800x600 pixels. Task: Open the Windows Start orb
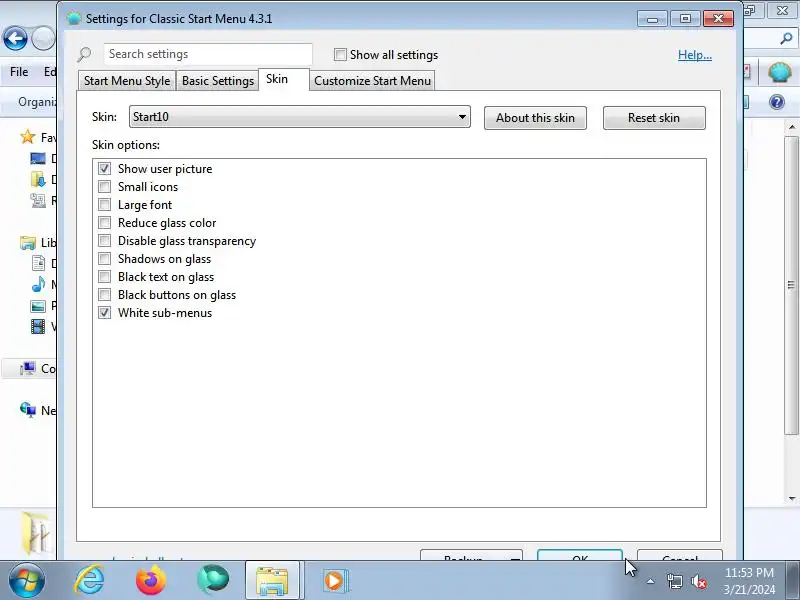click(x=27, y=580)
